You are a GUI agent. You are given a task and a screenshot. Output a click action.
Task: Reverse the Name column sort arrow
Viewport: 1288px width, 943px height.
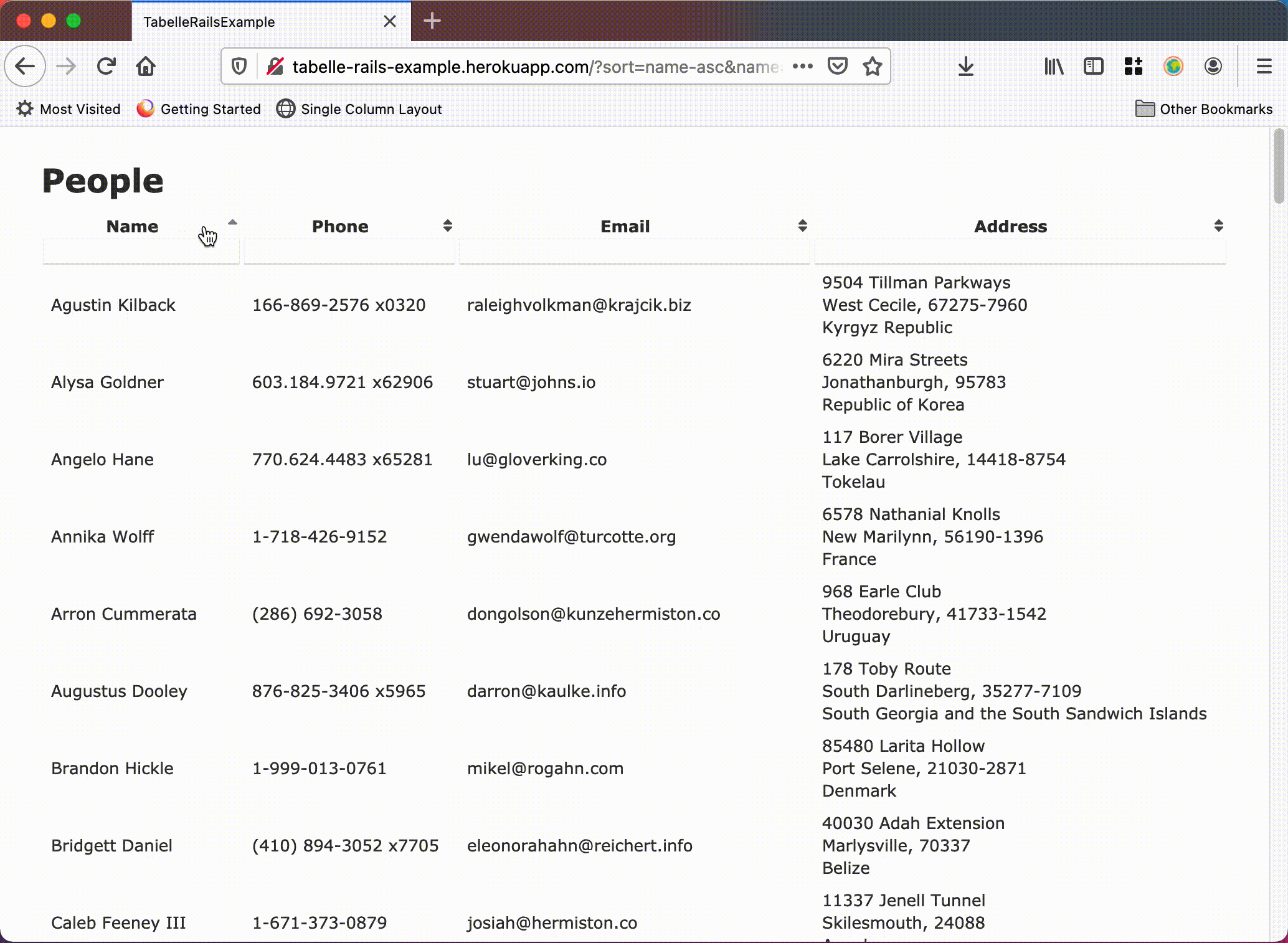(x=232, y=223)
